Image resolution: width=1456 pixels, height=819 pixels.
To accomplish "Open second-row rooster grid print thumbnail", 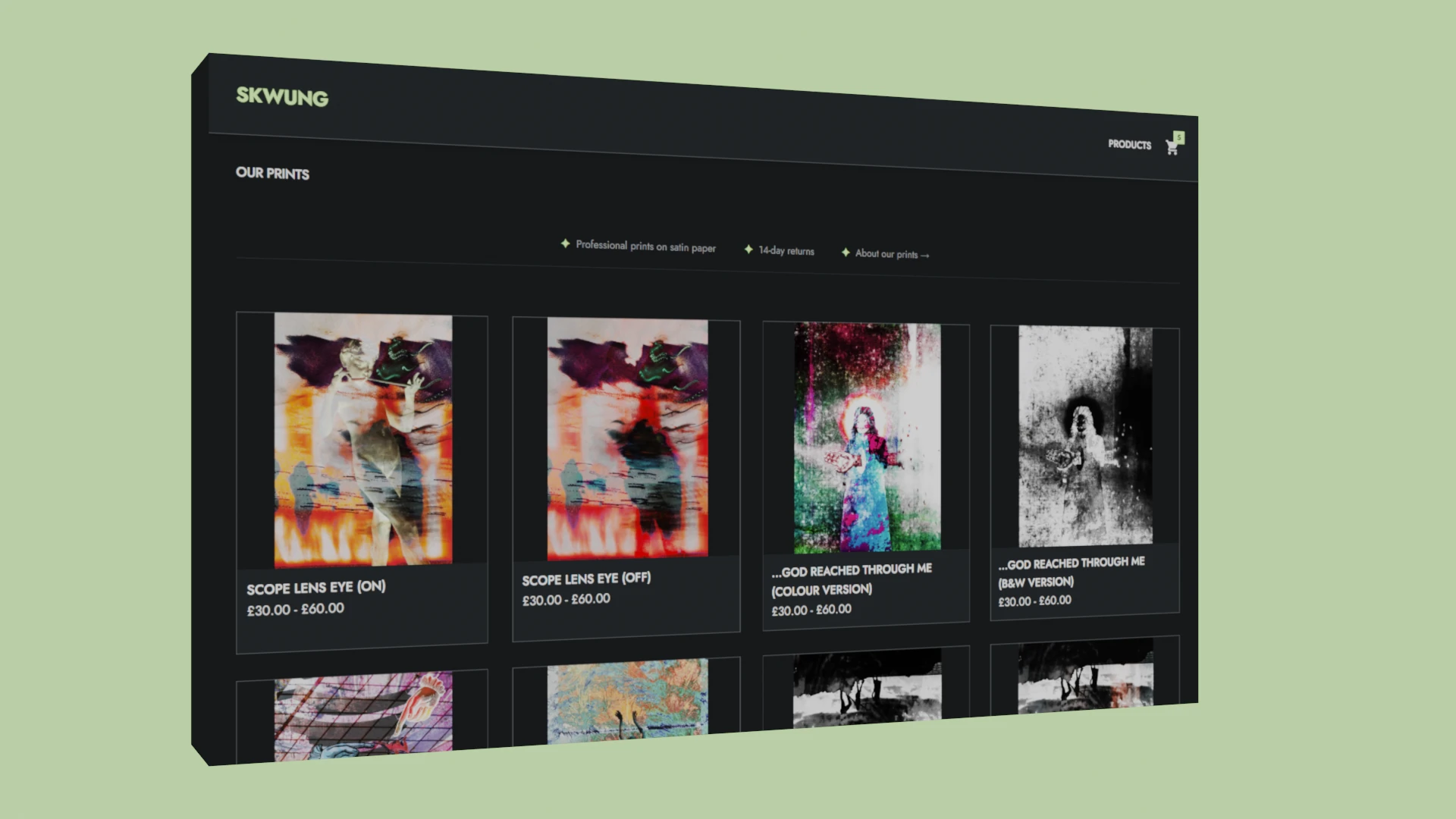I will 363,715.
